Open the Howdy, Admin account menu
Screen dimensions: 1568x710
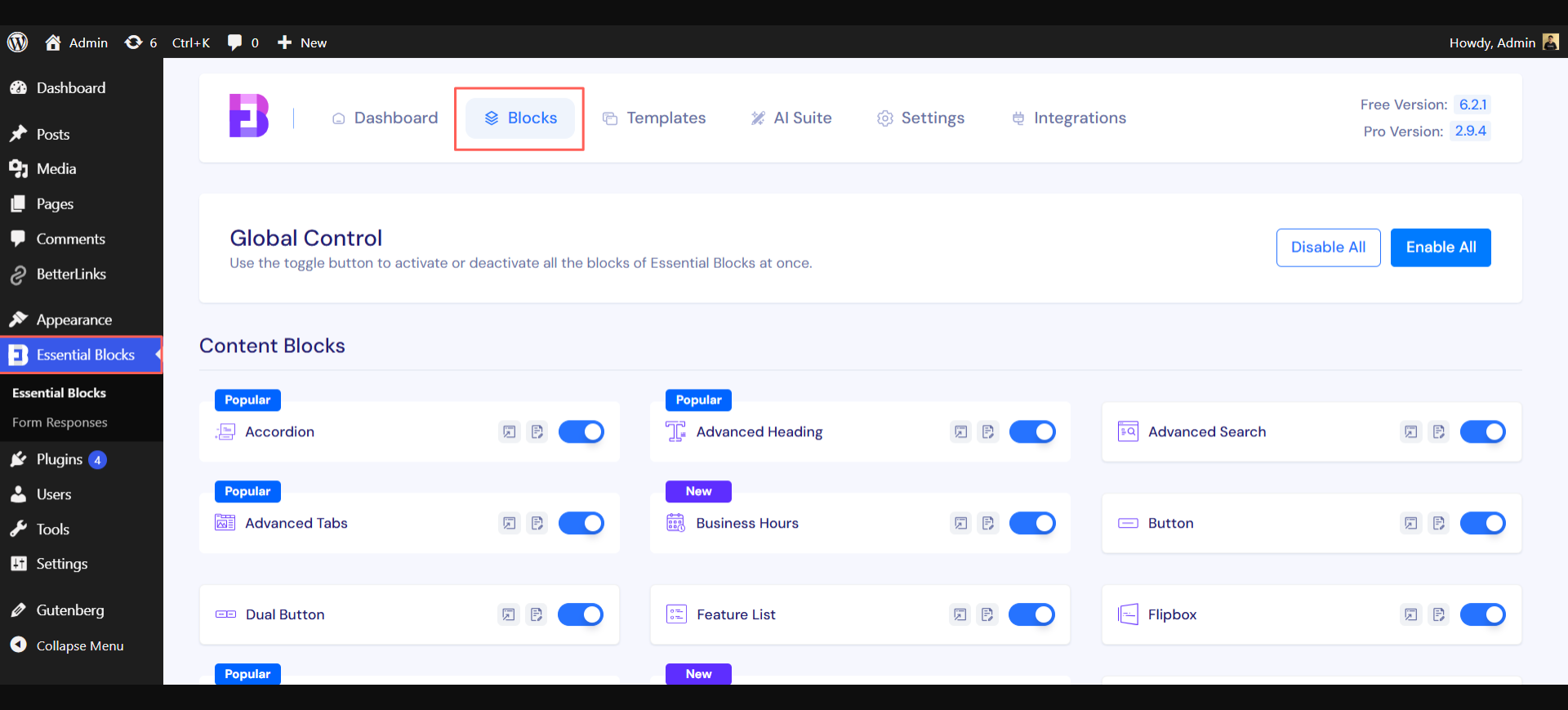pos(1503,42)
